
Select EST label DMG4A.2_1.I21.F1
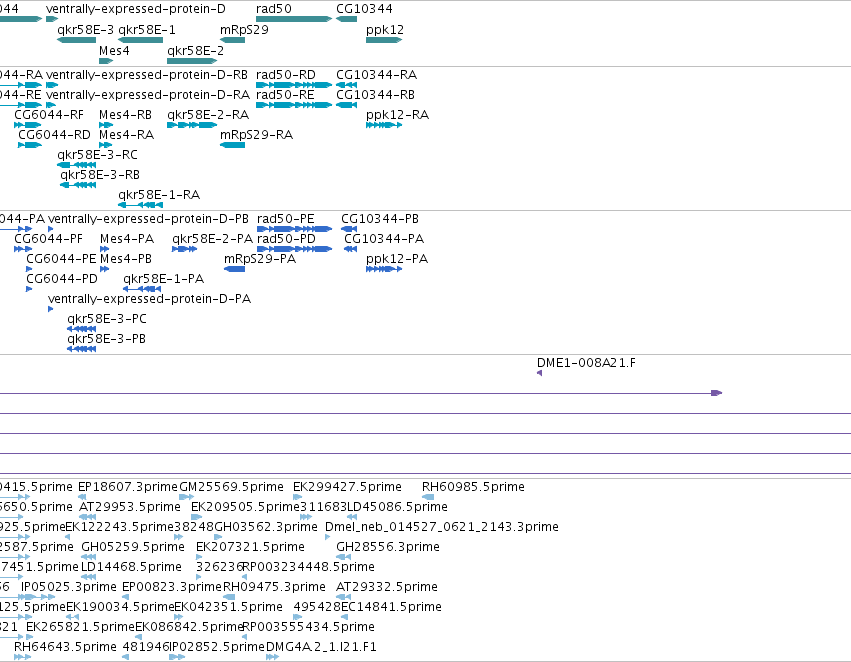tap(321, 647)
